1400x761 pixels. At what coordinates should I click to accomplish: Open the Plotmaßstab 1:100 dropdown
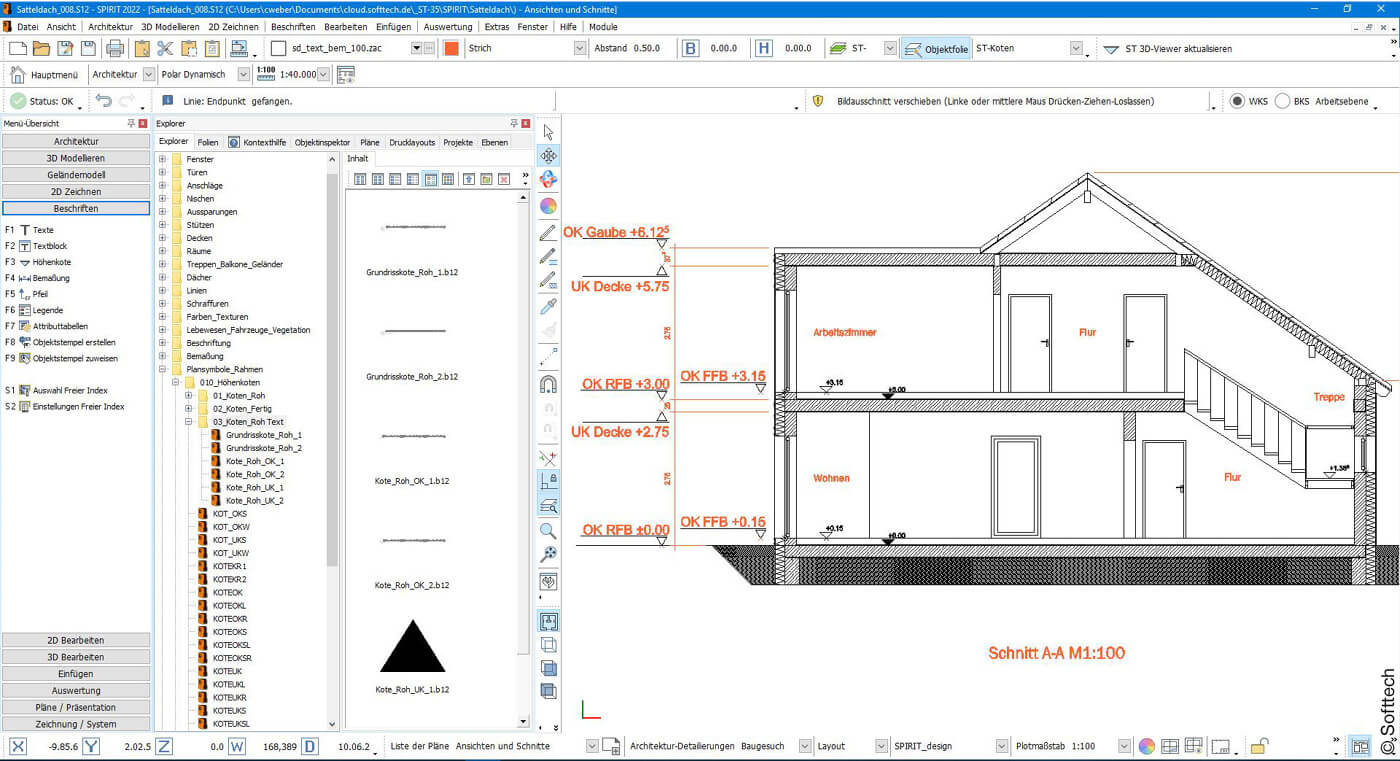pos(1124,746)
